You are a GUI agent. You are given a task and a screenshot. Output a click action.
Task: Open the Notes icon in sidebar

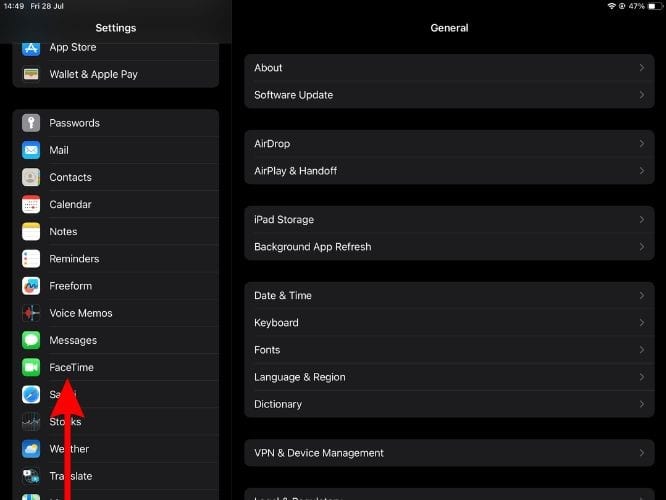[31, 231]
